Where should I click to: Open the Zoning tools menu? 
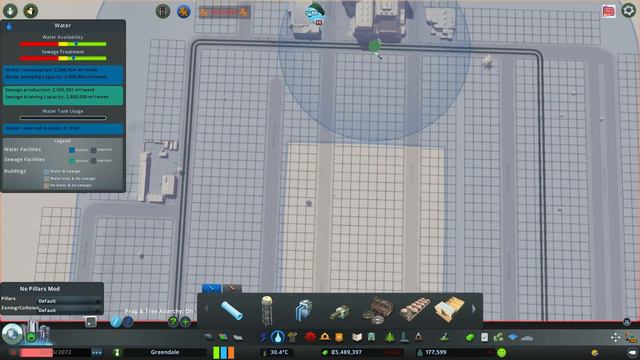pos(223,337)
